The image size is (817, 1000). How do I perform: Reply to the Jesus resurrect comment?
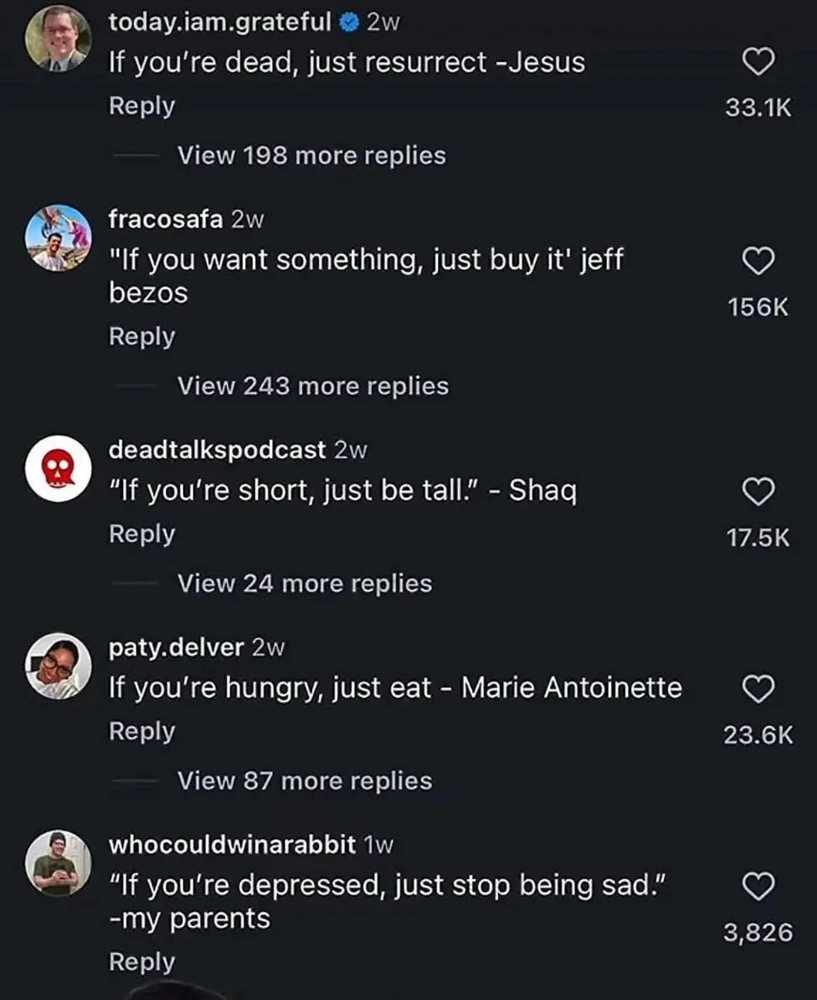click(x=141, y=106)
